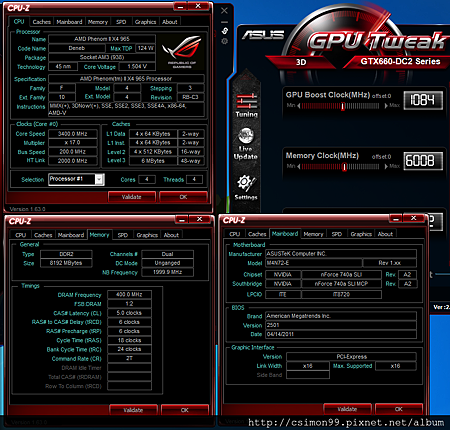Click the Max arrow of GPU Boost Clock
This screenshot has height=430, width=450.
[386, 106]
